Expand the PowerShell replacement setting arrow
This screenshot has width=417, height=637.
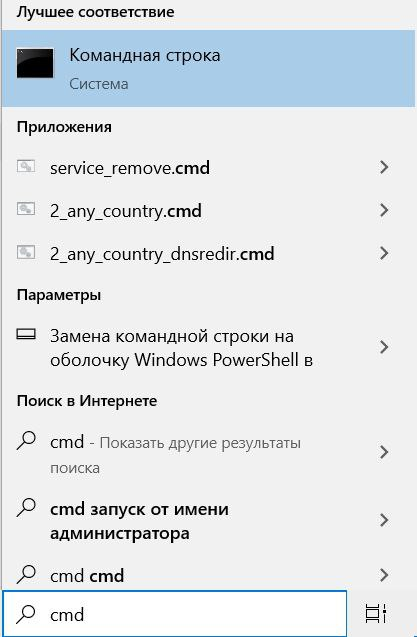(384, 347)
